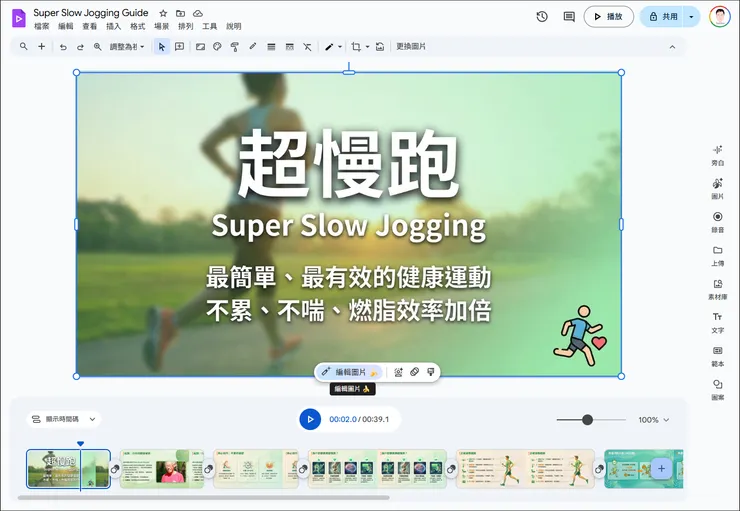
Task: Open the 工具 menu
Action: pyautogui.click(x=210, y=26)
